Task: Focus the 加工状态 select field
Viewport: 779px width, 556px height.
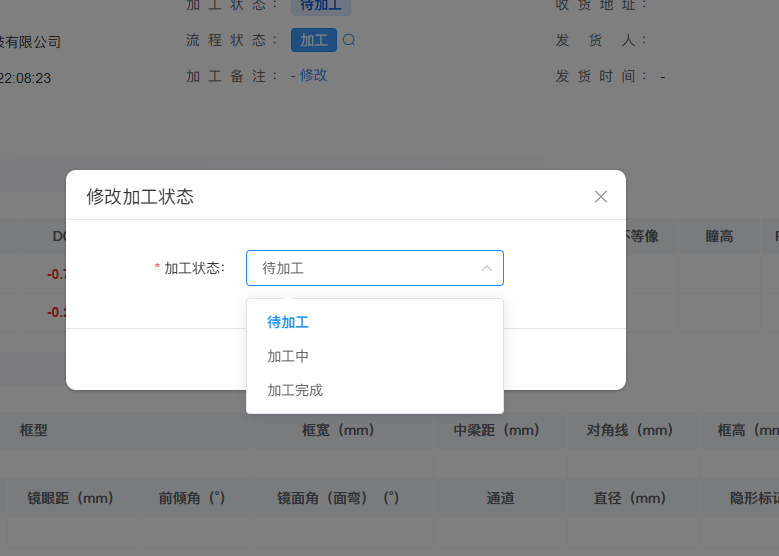Action: 364,268
